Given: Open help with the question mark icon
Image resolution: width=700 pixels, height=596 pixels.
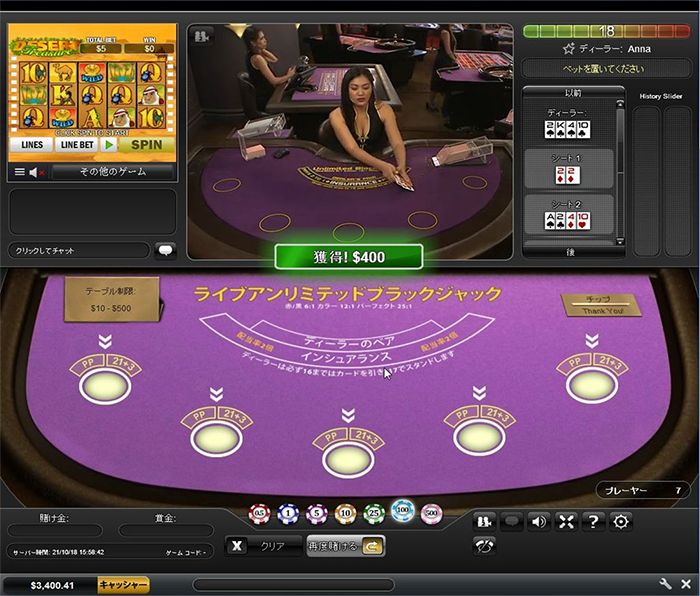Looking at the screenshot, I should (593, 521).
